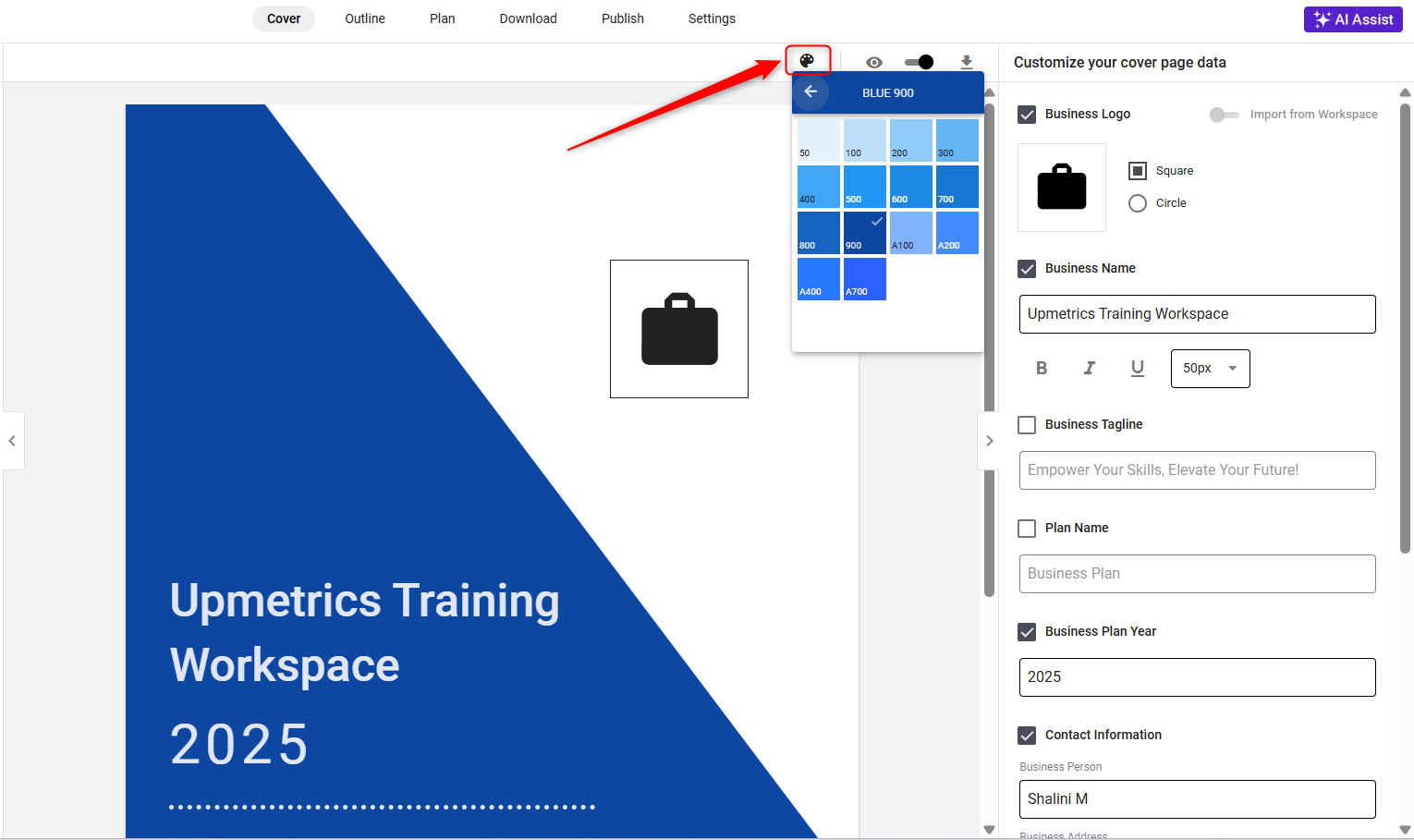
Task: Apply the Blue 700 swatch
Action: coord(957,186)
